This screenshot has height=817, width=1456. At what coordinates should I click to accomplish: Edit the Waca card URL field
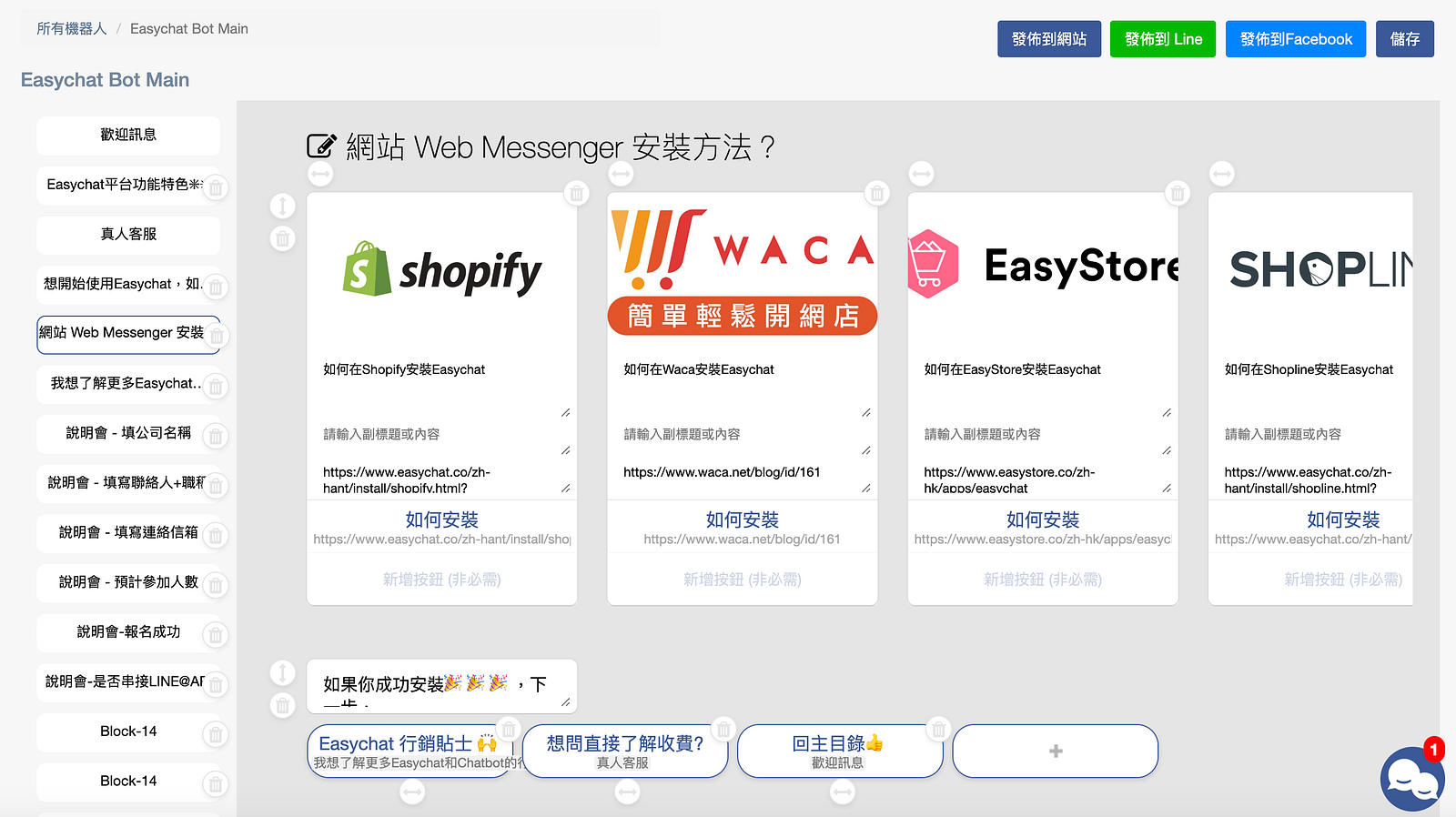coord(743,479)
